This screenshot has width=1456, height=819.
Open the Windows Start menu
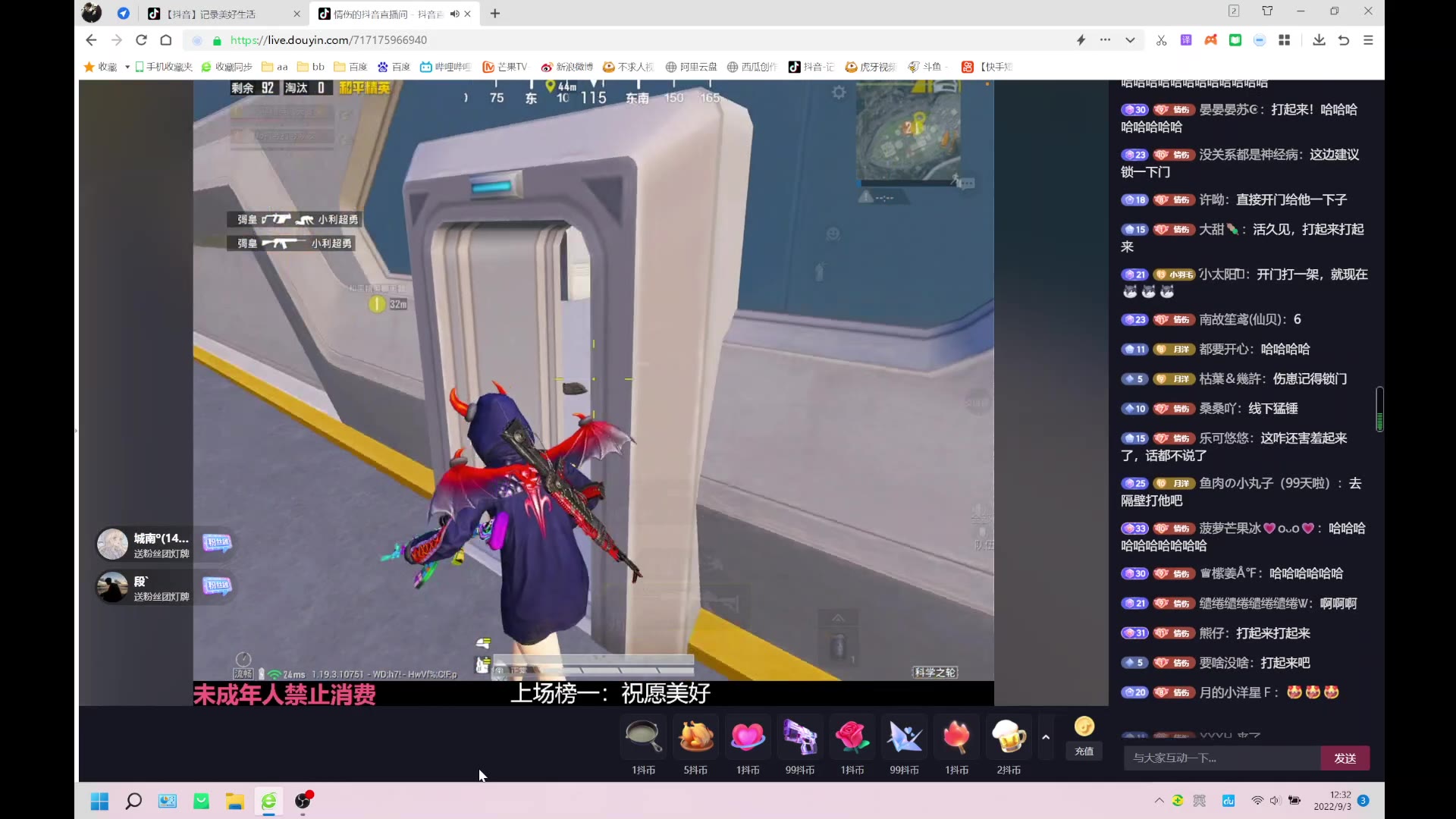pos(99,801)
